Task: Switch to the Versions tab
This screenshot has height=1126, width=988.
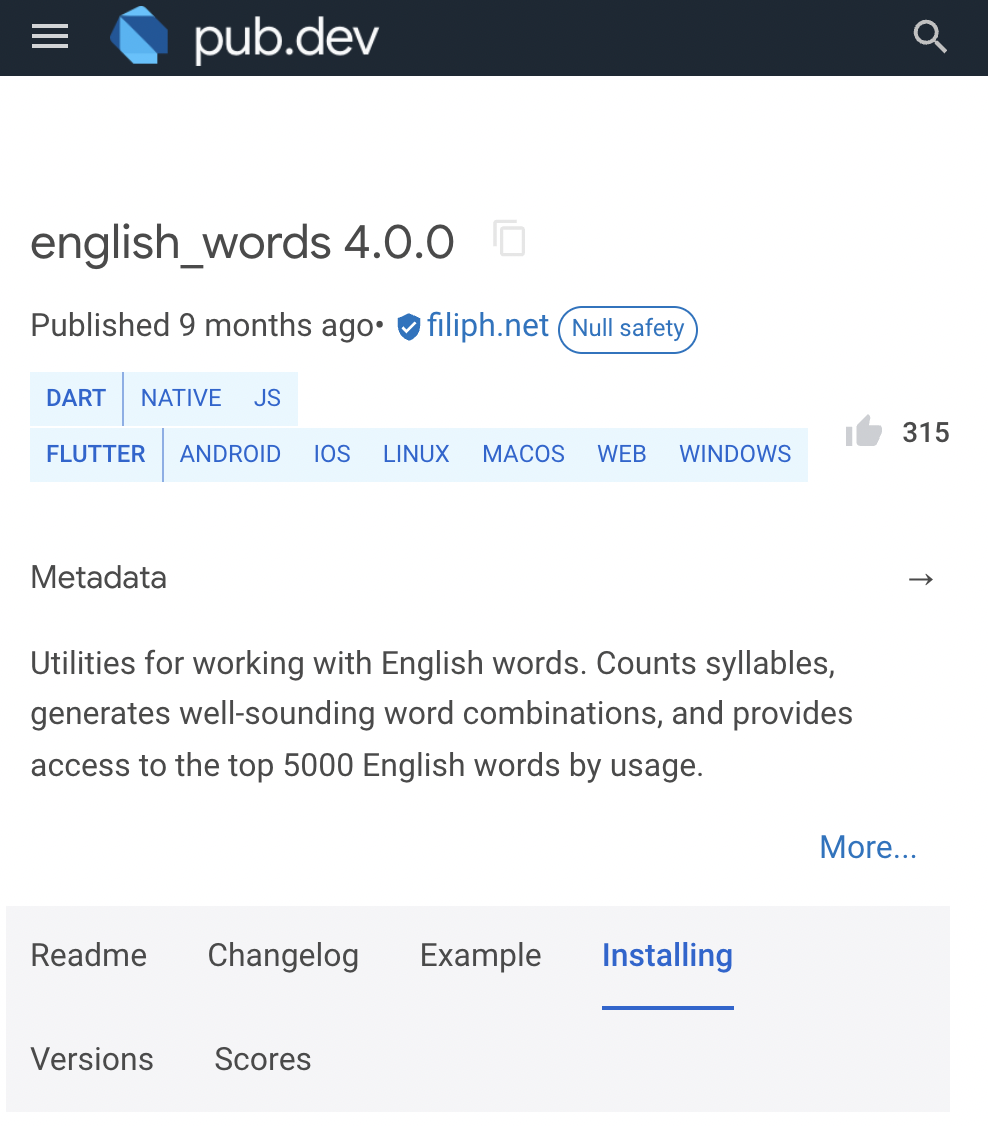Action: click(x=92, y=1060)
